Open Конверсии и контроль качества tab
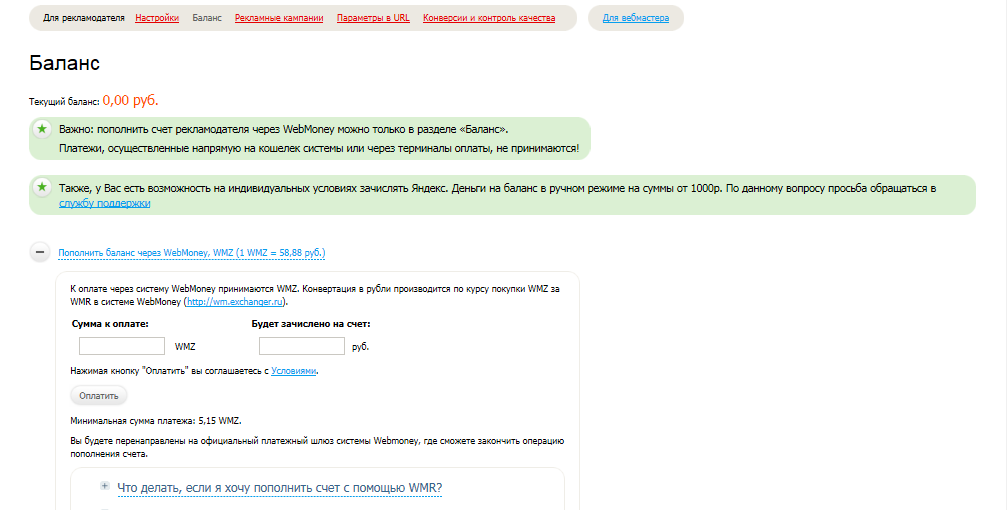This screenshot has height=510, width=1007. coord(489,18)
